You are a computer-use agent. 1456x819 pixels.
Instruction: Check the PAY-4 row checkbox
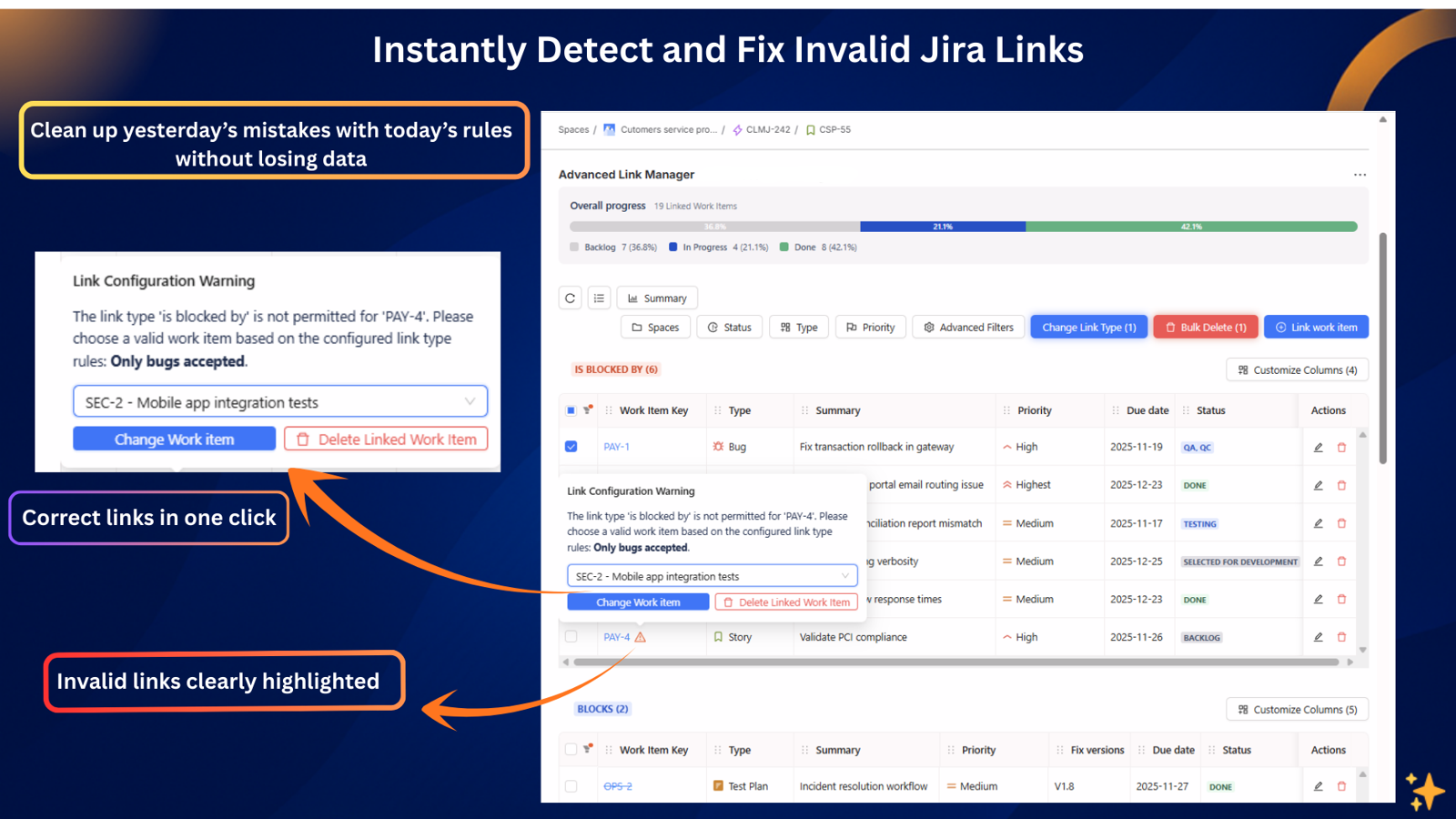[x=571, y=637]
